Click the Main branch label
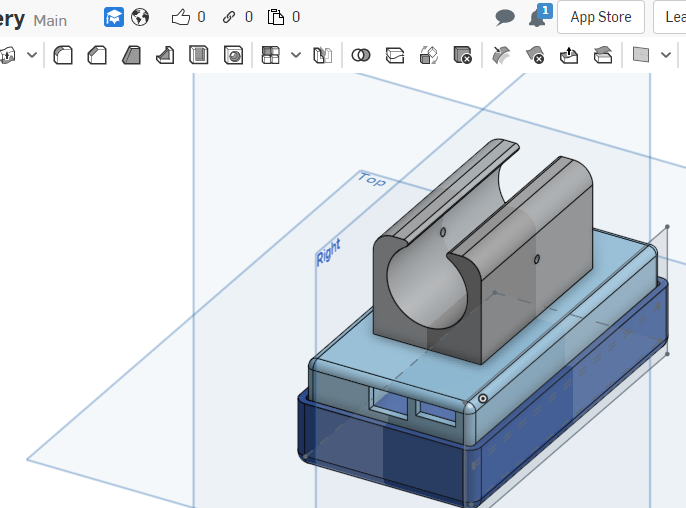The width and height of the screenshot is (686, 508). point(50,20)
